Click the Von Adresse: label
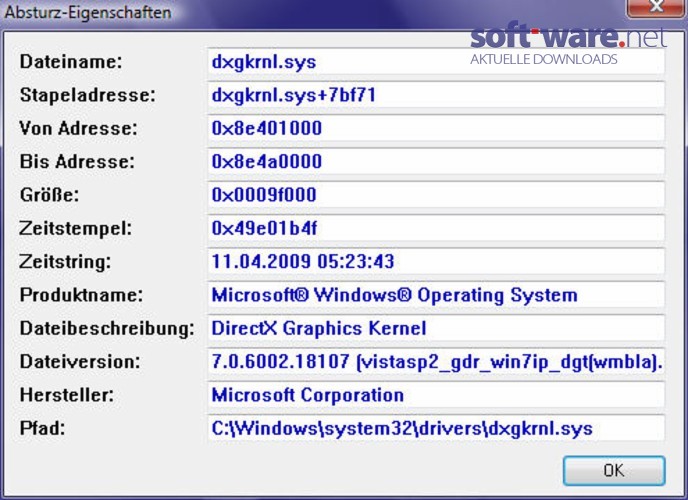This screenshot has width=688, height=500. point(79,128)
